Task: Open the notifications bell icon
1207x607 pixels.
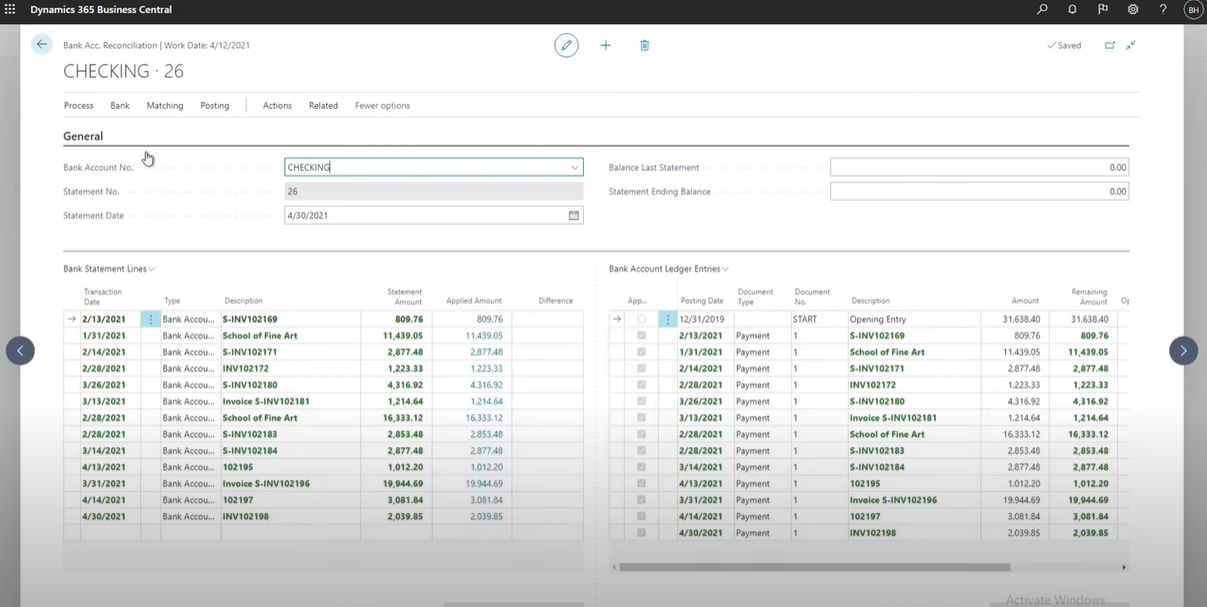Action: [x=1073, y=9]
